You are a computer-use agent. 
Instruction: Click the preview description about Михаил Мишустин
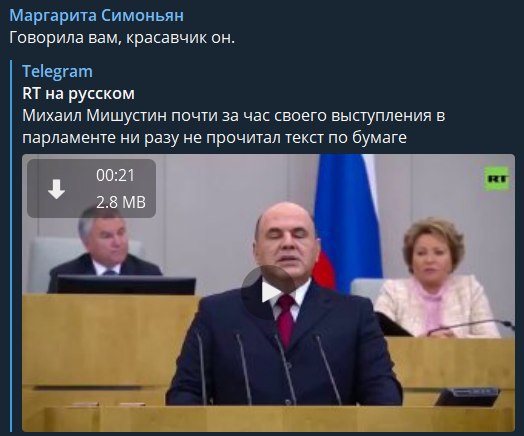tap(234, 127)
